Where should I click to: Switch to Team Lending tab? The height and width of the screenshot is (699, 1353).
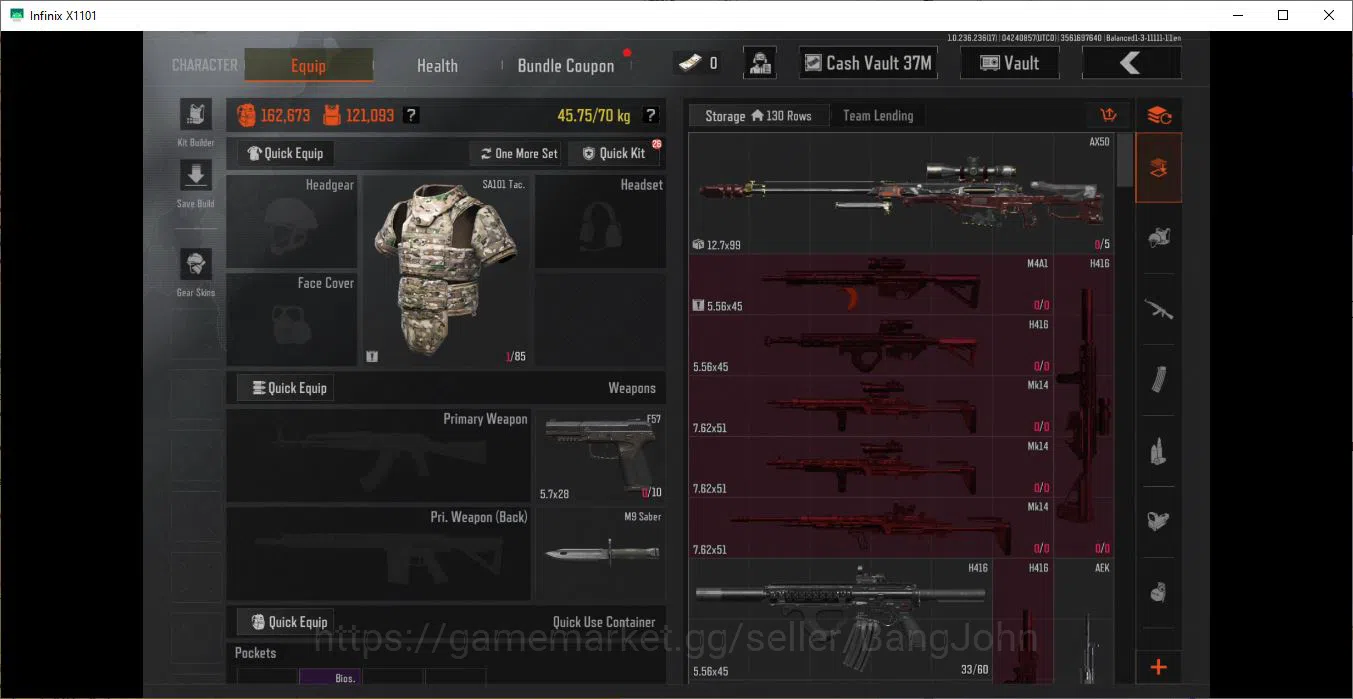878,116
